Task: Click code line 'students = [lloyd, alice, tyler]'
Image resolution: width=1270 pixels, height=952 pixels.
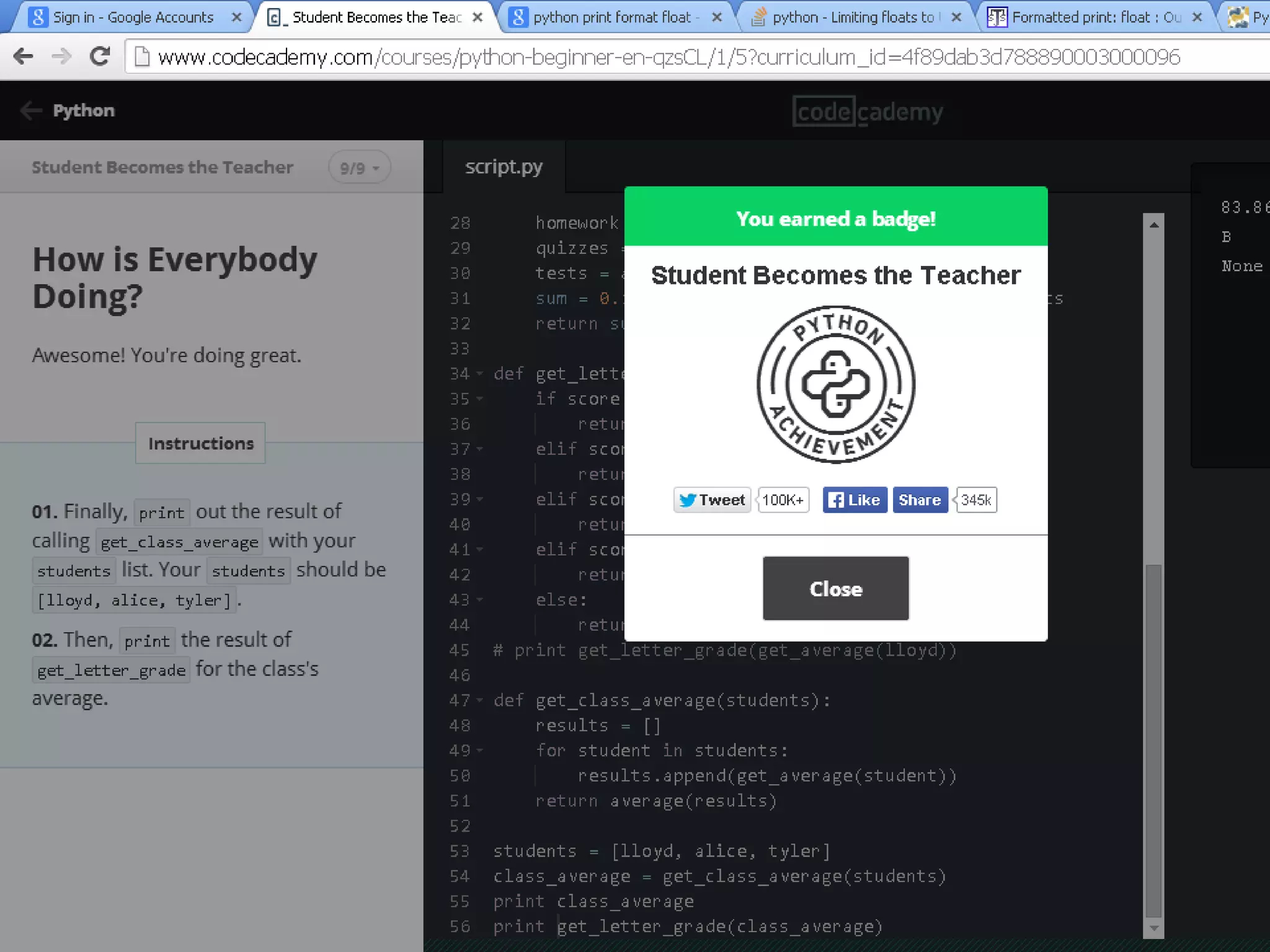Action: point(662,851)
